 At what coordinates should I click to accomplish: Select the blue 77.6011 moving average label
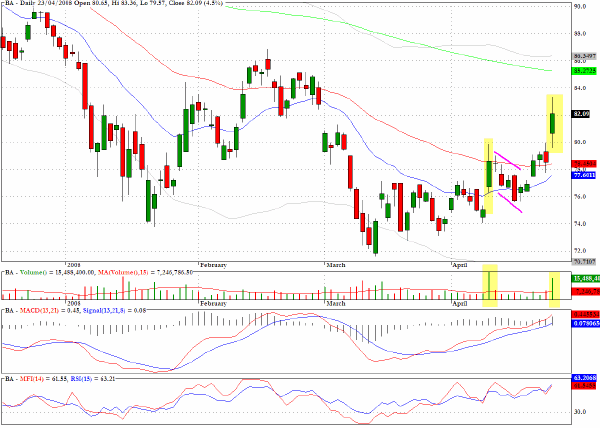click(x=585, y=175)
